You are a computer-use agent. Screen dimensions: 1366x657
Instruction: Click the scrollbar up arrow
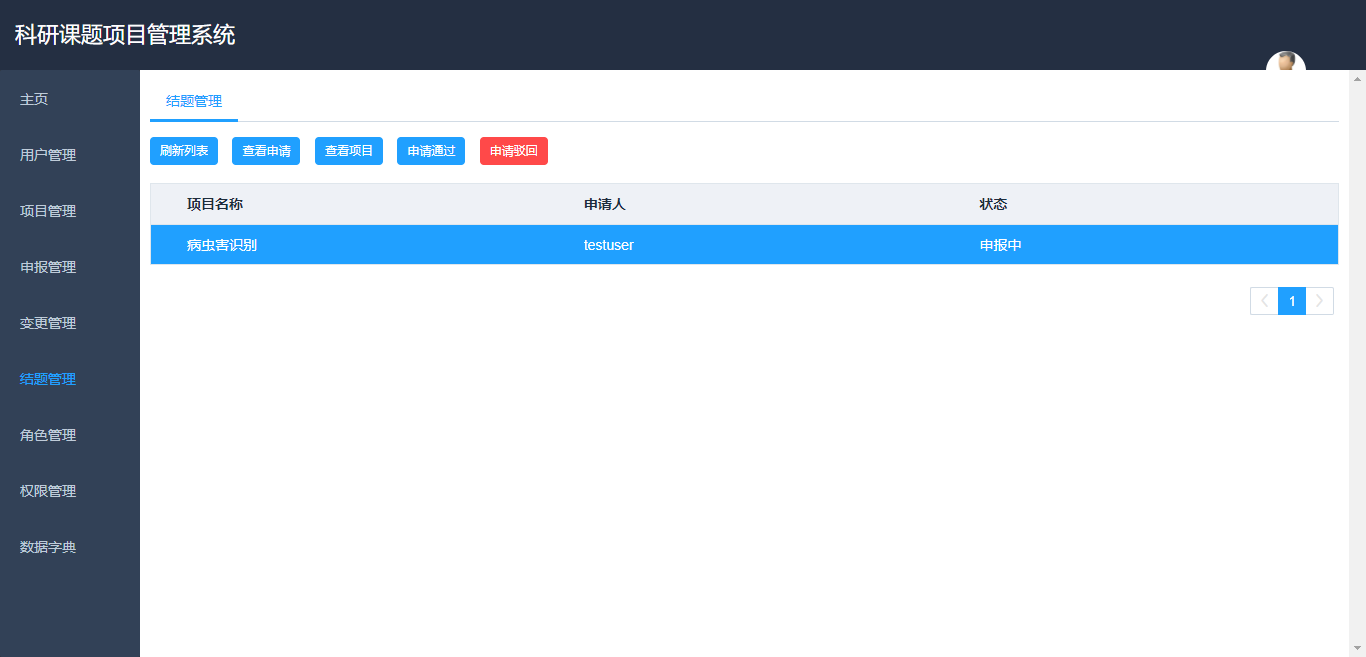point(1358,78)
